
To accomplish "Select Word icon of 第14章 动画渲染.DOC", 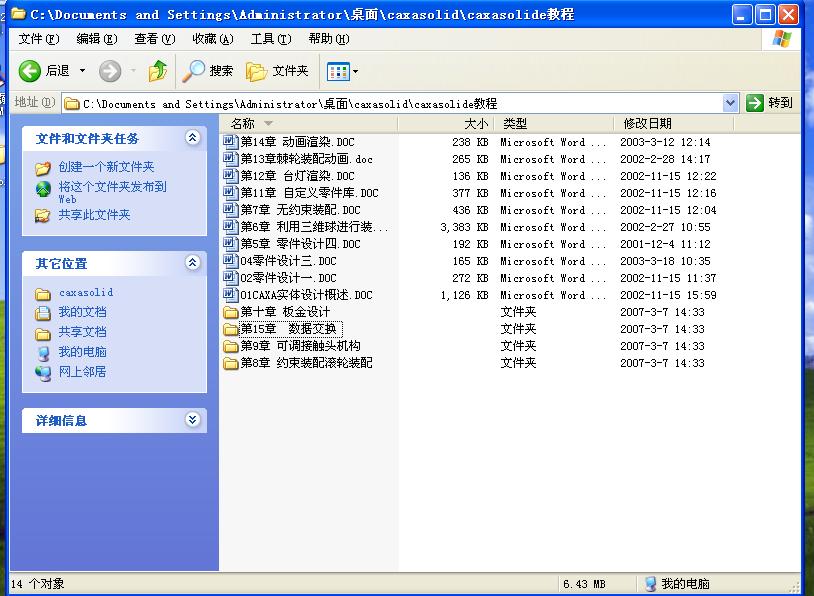I will (x=230, y=141).
